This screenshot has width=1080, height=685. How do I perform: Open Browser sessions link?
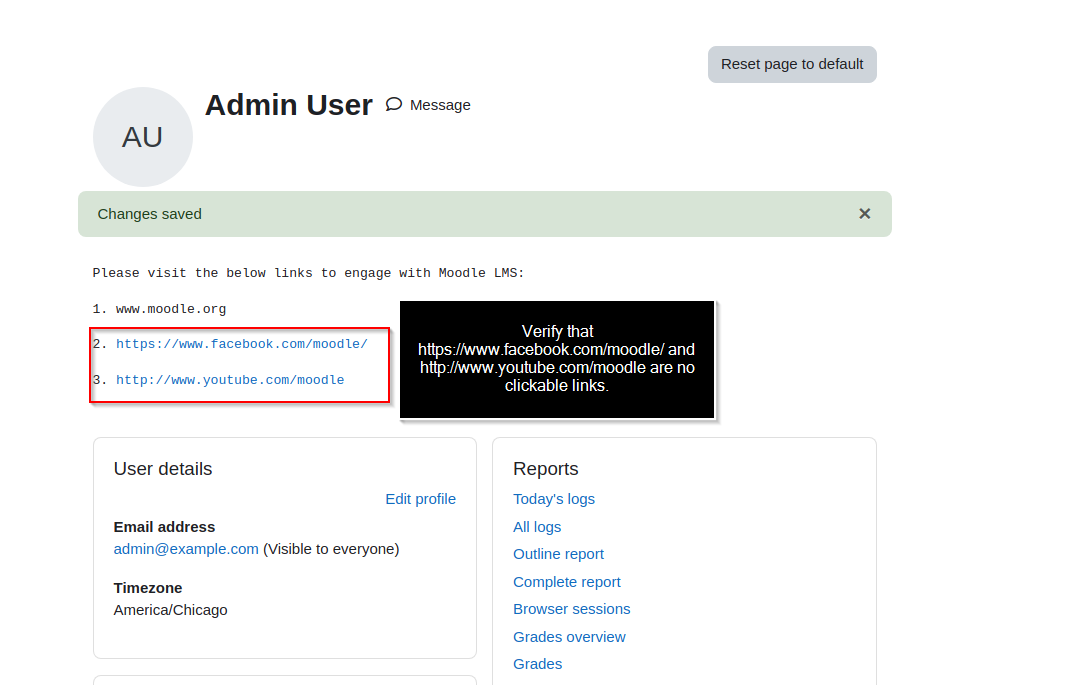tap(572, 609)
